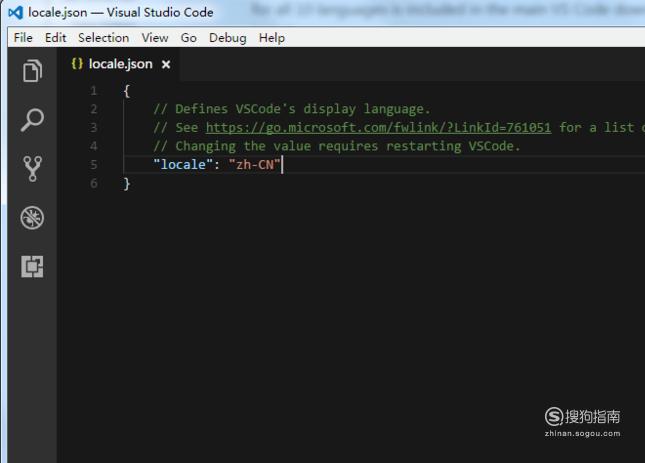Click the "locale" key text
The width and height of the screenshot is (645, 463).
(x=183, y=164)
